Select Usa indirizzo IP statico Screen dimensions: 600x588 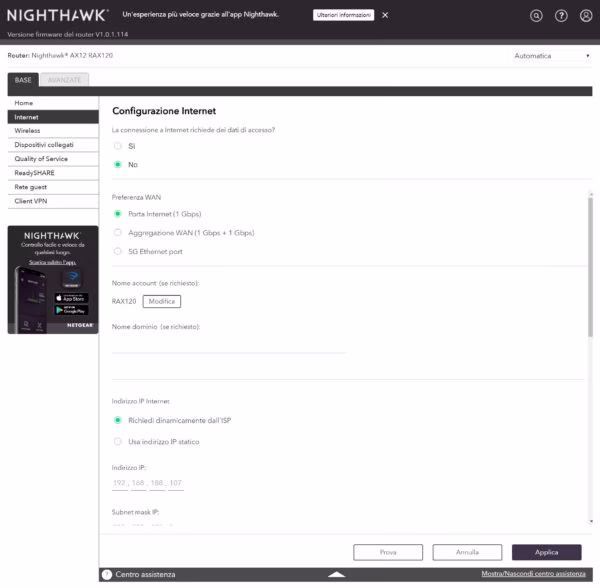point(118,441)
